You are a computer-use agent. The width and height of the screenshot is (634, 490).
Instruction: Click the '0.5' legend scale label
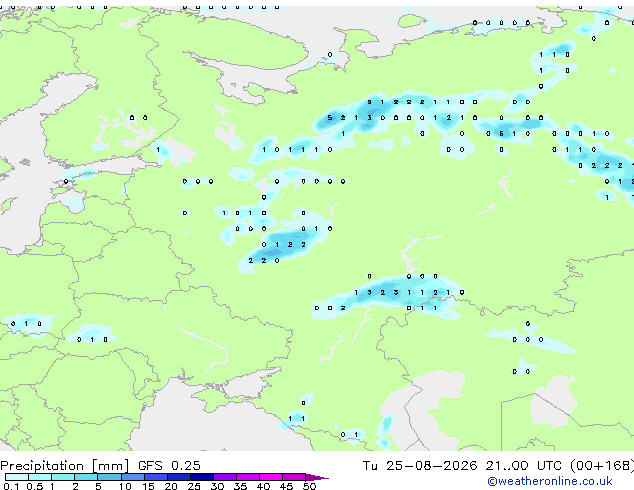pyautogui.click(x=35, y=486)
